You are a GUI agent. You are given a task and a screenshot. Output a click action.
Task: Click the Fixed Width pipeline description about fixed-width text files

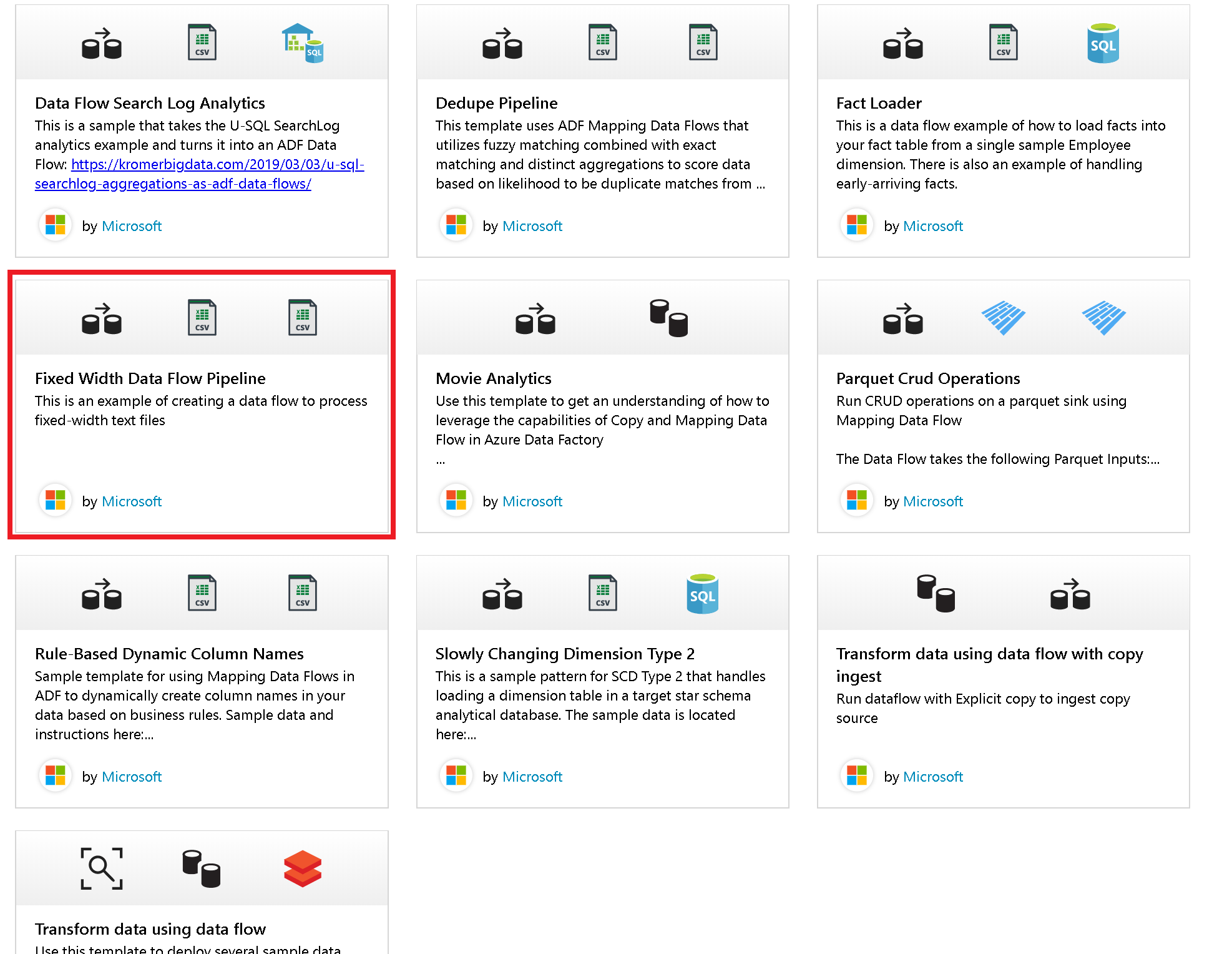(201, 411)
